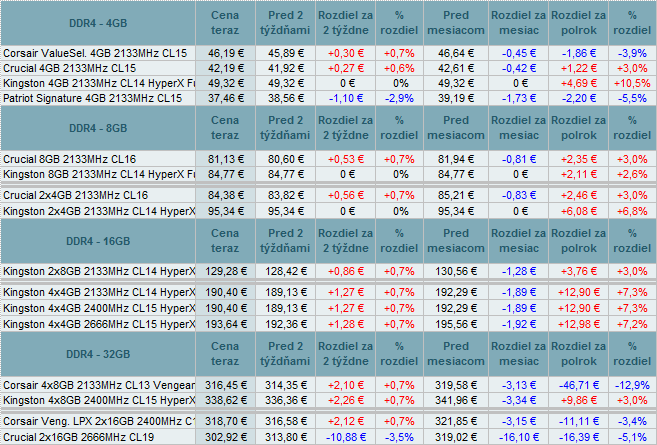This screenshot has width=657, height=445.
Task: Select "Kingston 4x4GB 2133MHz CL14 HyperX" row name
Action: click(99, 292)
